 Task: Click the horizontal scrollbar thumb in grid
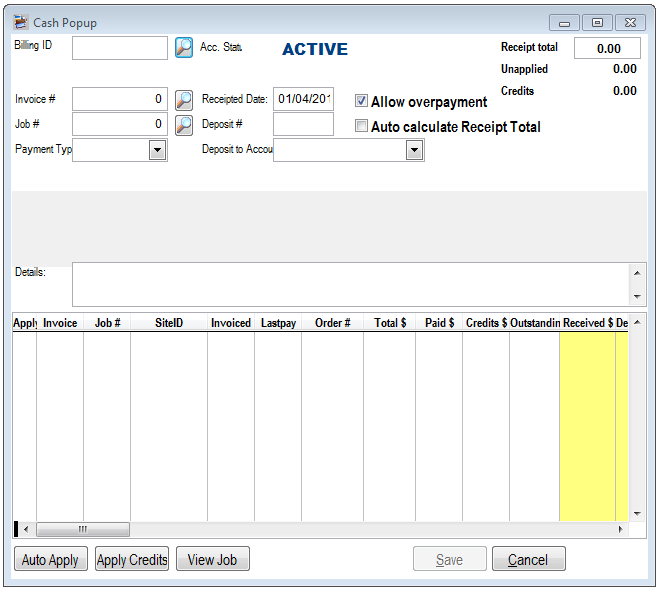83,529
